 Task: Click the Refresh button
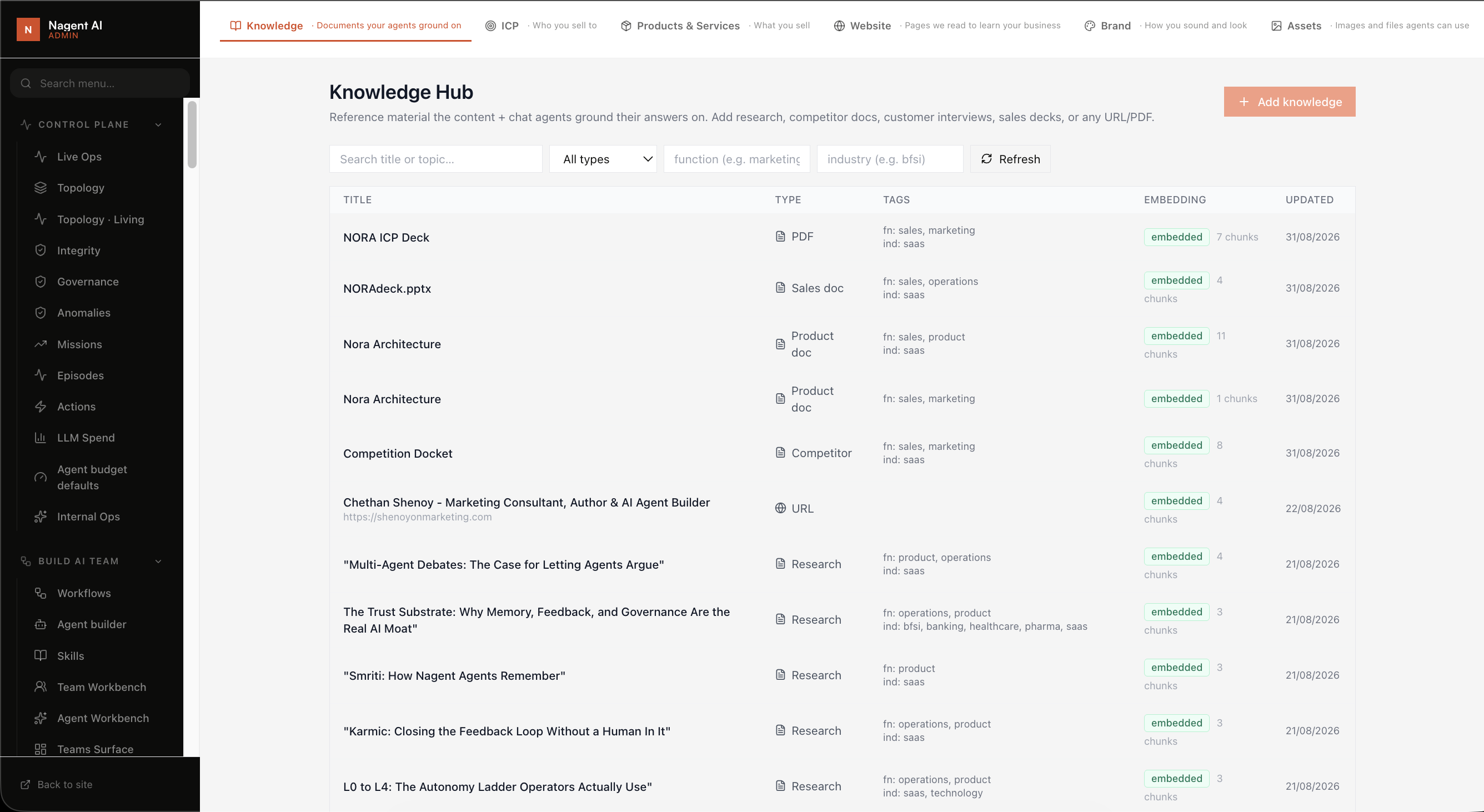pos(1010,159)
